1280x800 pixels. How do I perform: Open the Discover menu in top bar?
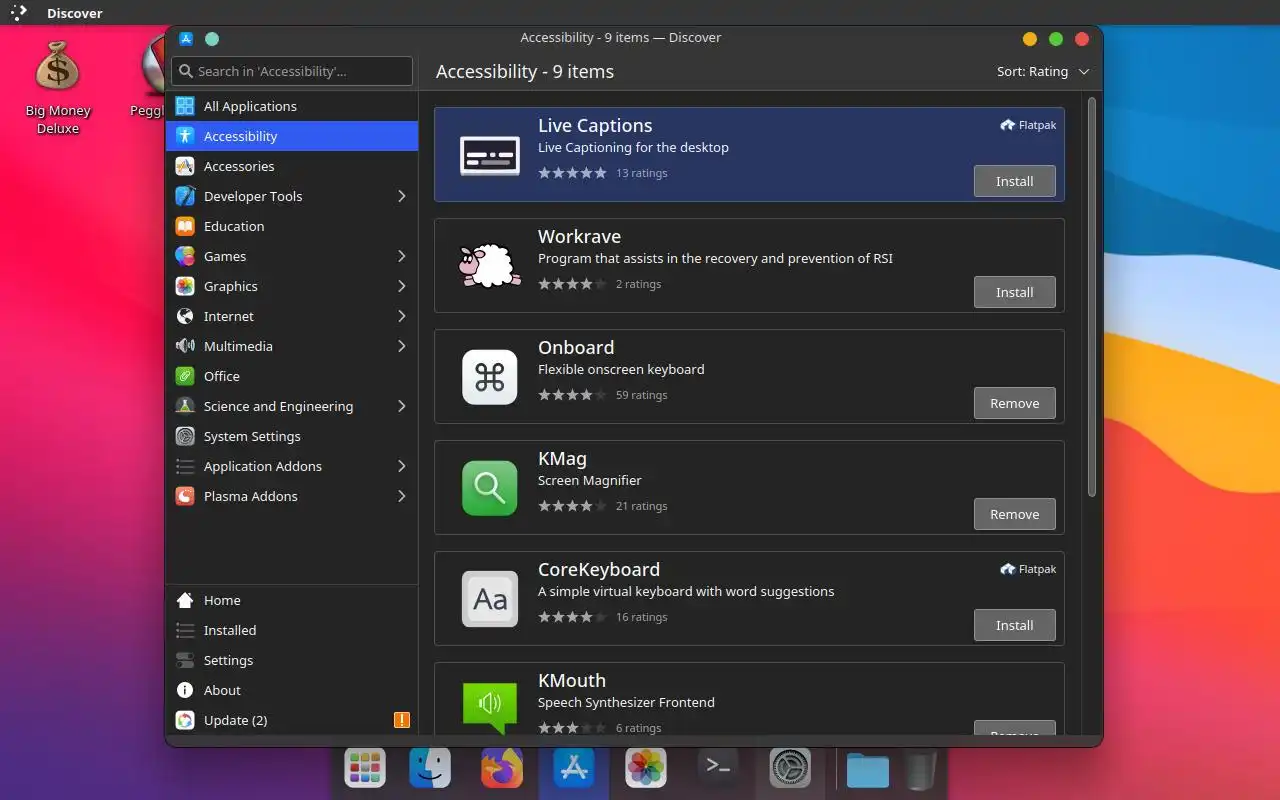[74, 13]
